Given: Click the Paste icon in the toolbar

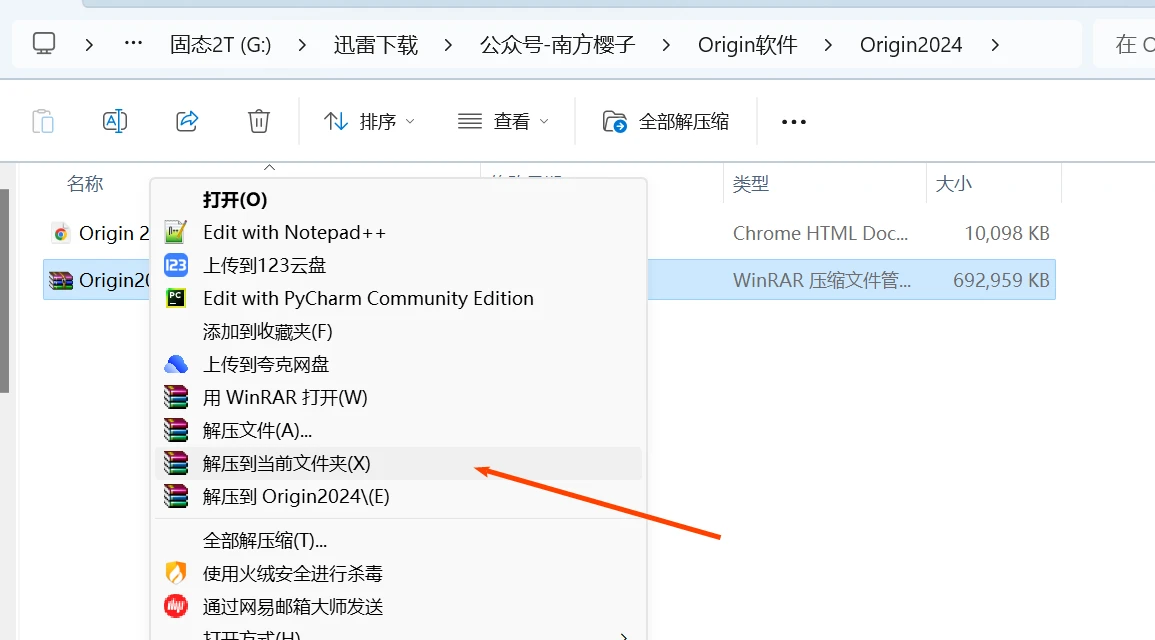Looking at the screenshot, I should pos(43,120).
